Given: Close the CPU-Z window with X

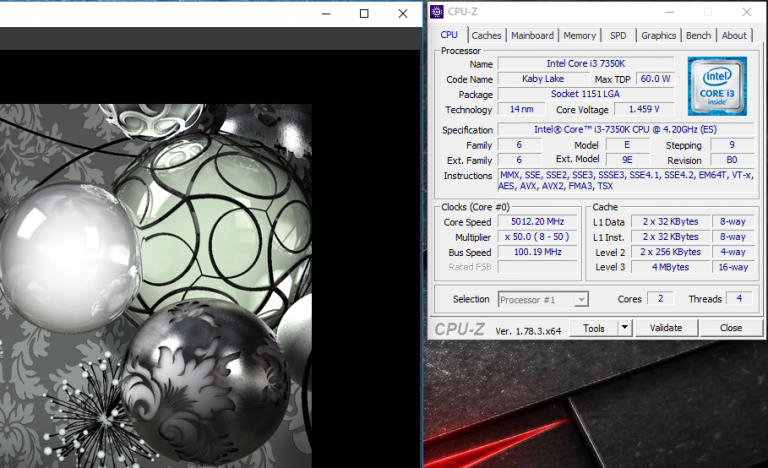Looking at the screenshot, I should (746, 12).
